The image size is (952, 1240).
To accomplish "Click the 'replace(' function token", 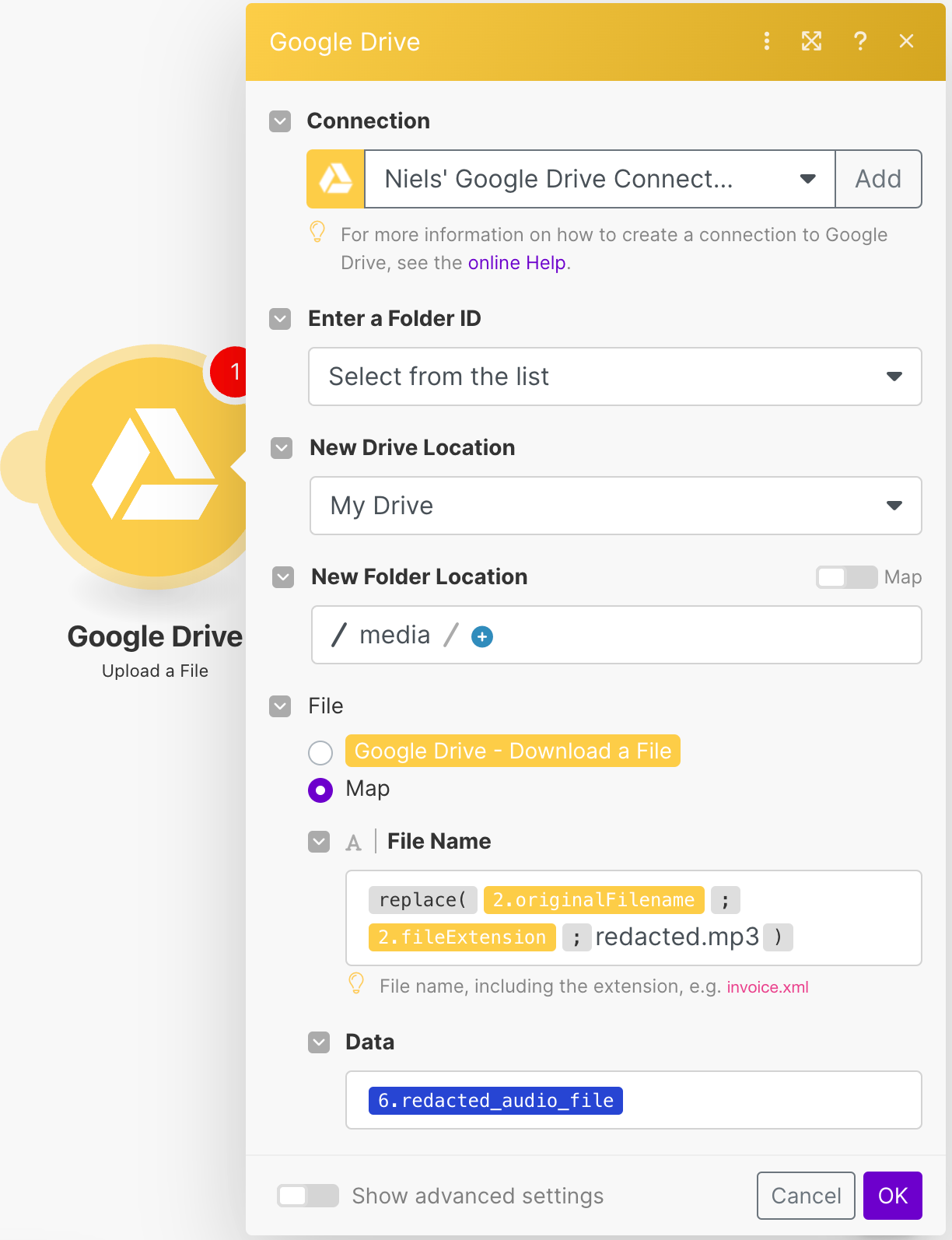I will pos(422,900).
